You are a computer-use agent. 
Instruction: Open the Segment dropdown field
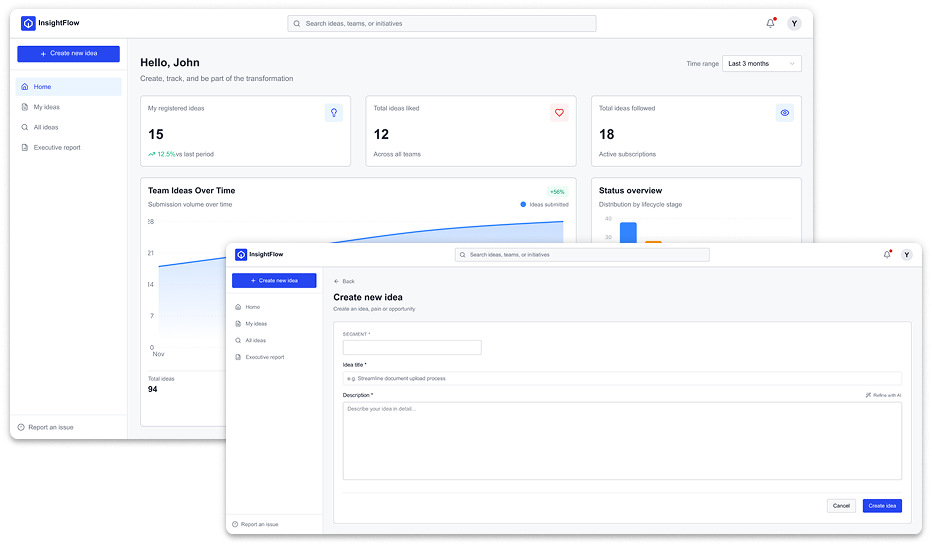tap(412, 348)
